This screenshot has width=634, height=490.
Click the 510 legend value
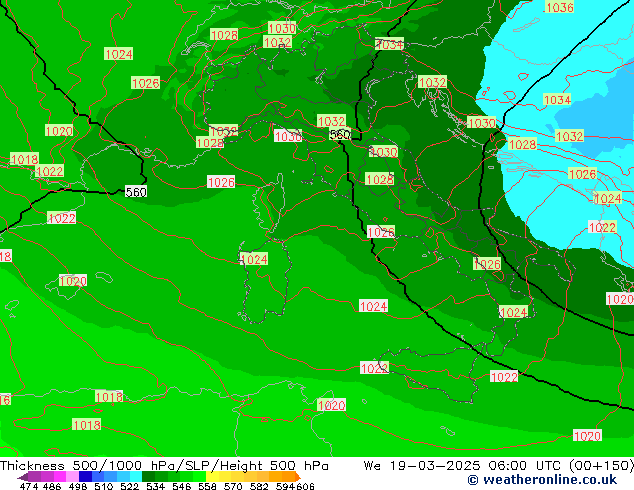click(102, 486)
